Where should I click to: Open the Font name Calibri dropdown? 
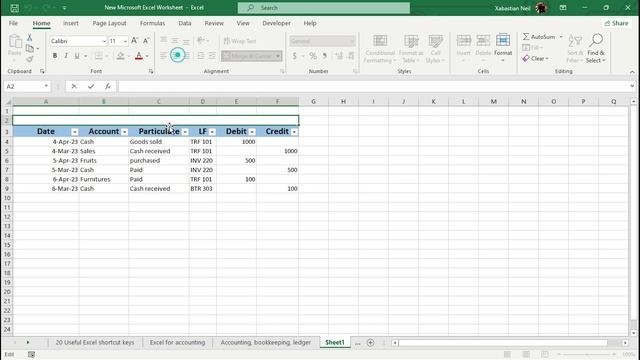[104, 41]
